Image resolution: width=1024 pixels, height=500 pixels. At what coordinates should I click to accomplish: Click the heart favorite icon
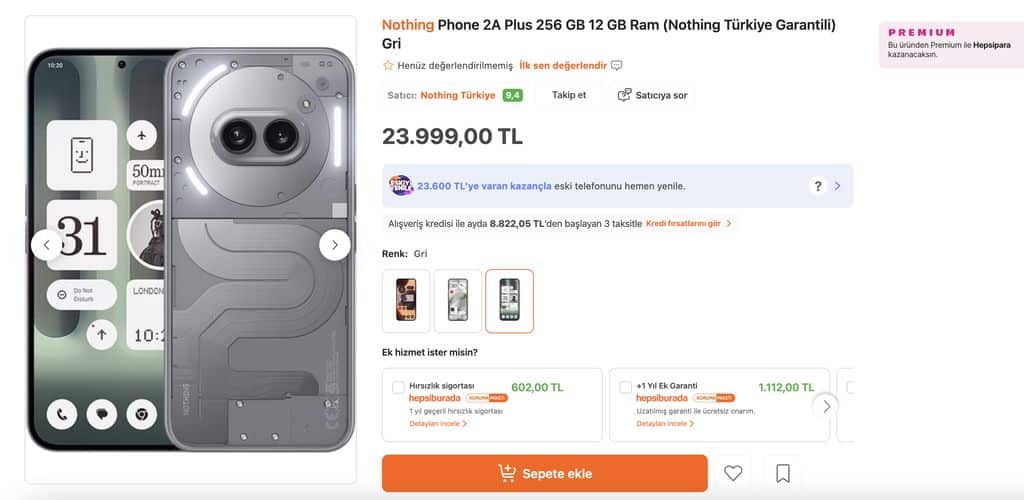(x=733, y=473)
